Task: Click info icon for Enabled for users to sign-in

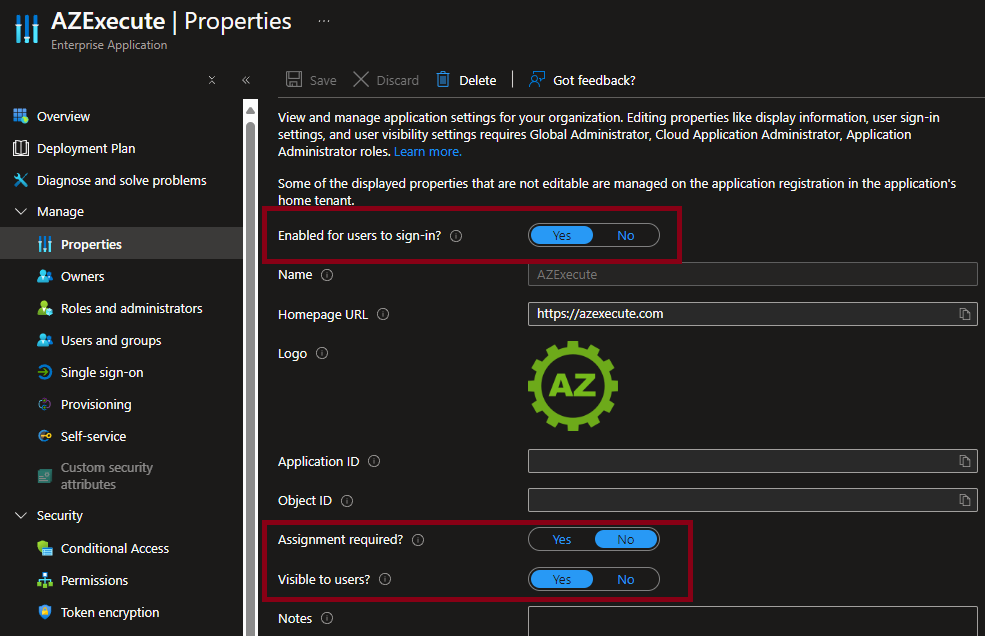Action: (x=456, y=236)
